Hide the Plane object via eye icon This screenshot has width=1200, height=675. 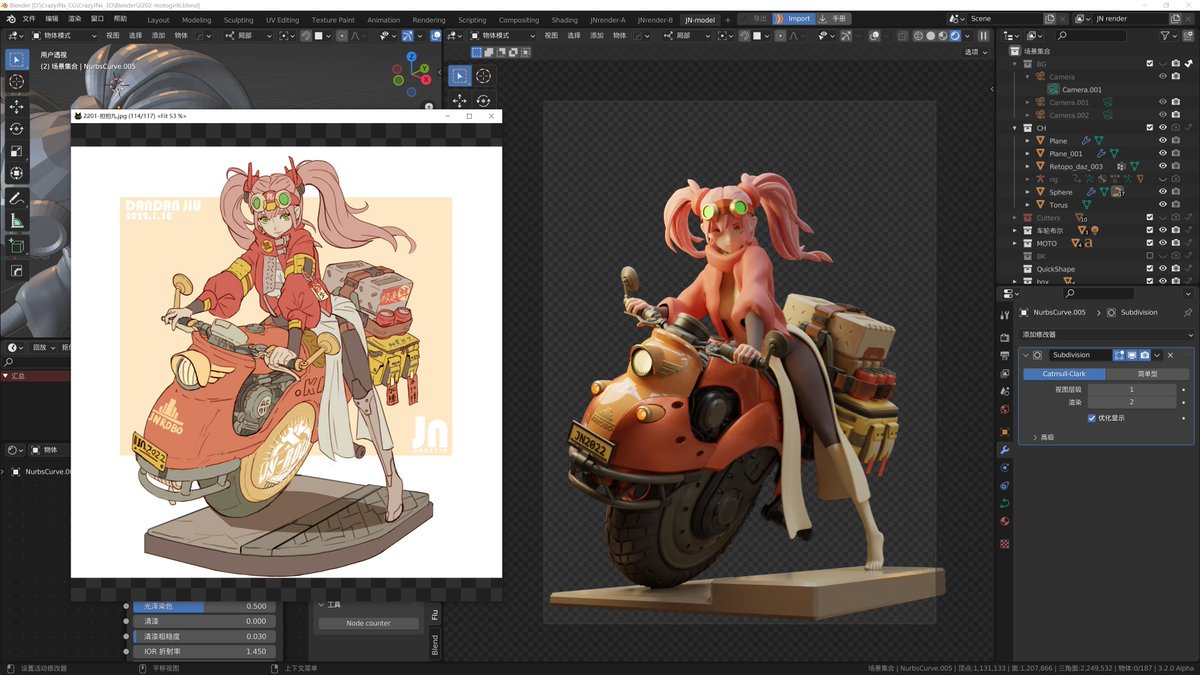coord(1163,140)
